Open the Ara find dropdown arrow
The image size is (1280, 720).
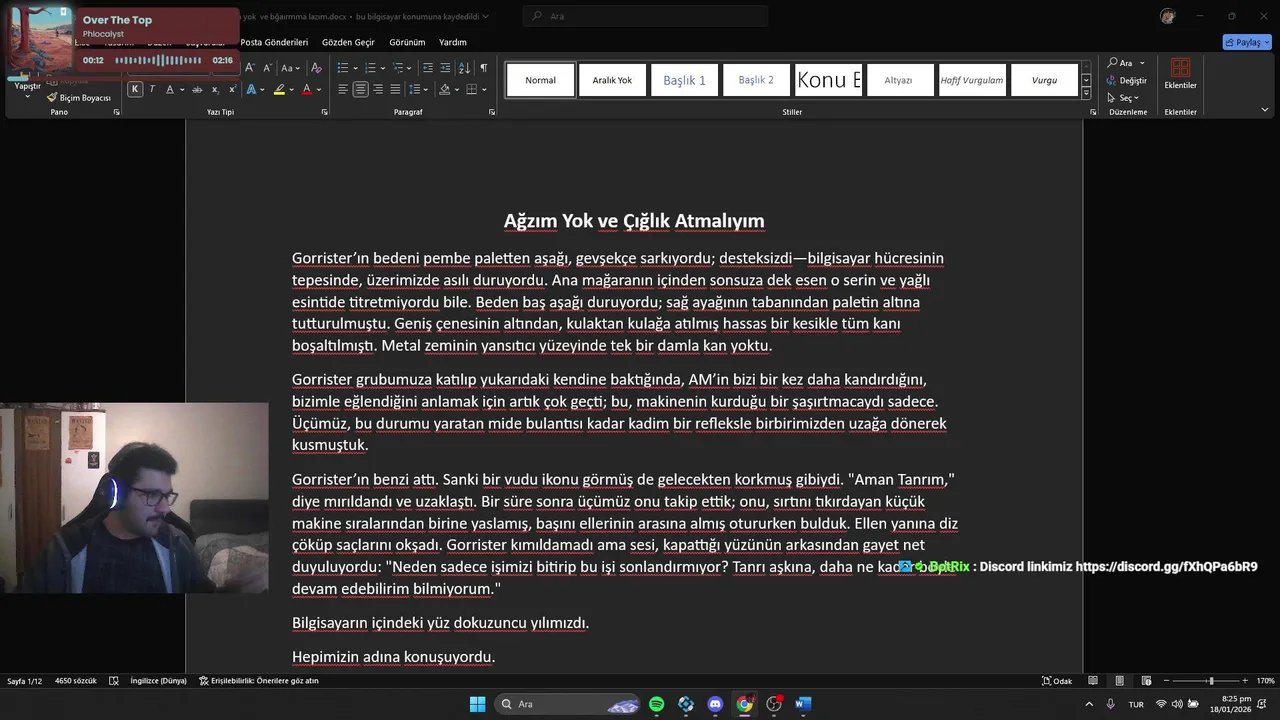[1142, 63]
